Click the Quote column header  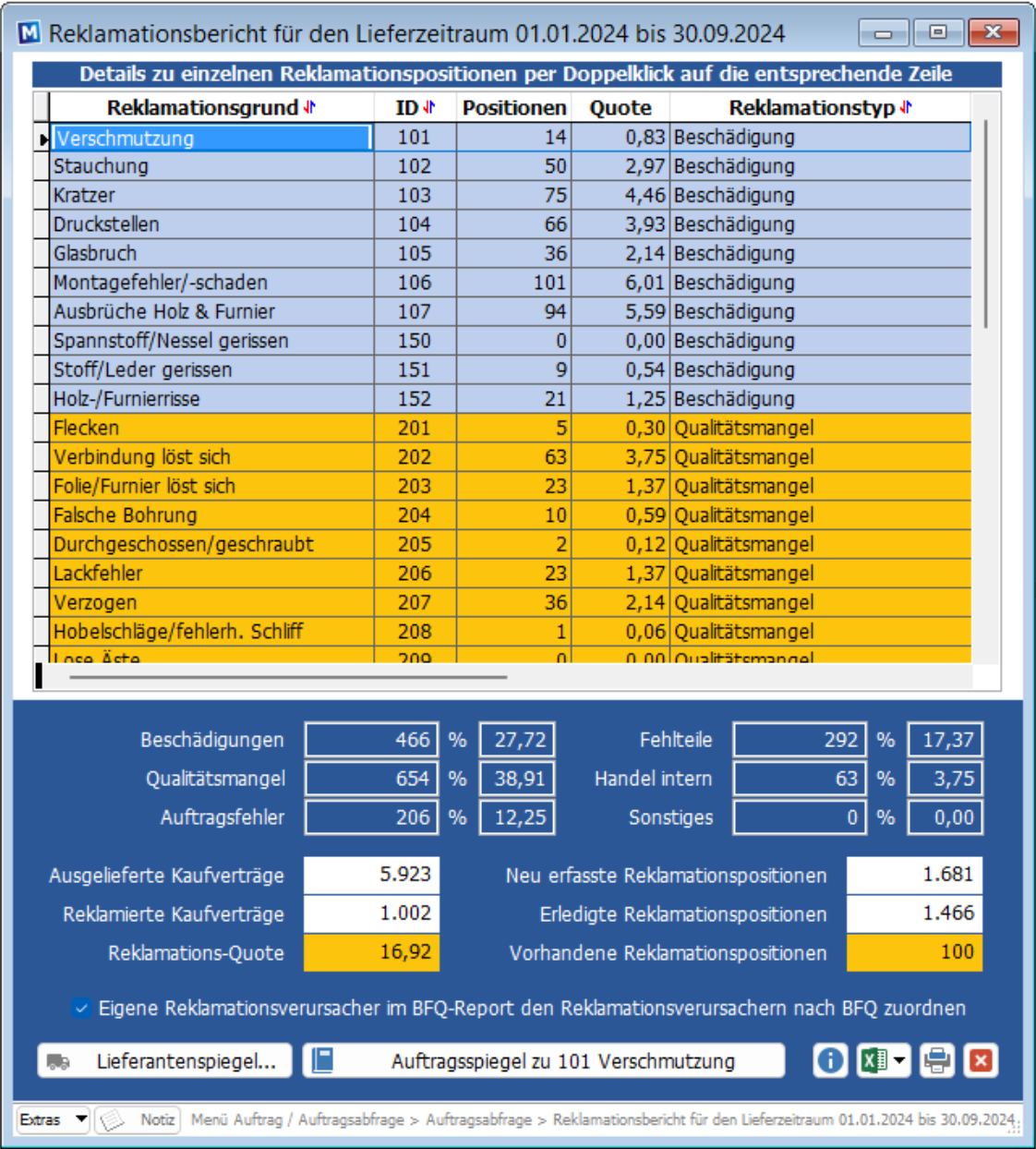click(x=620, y=107)
